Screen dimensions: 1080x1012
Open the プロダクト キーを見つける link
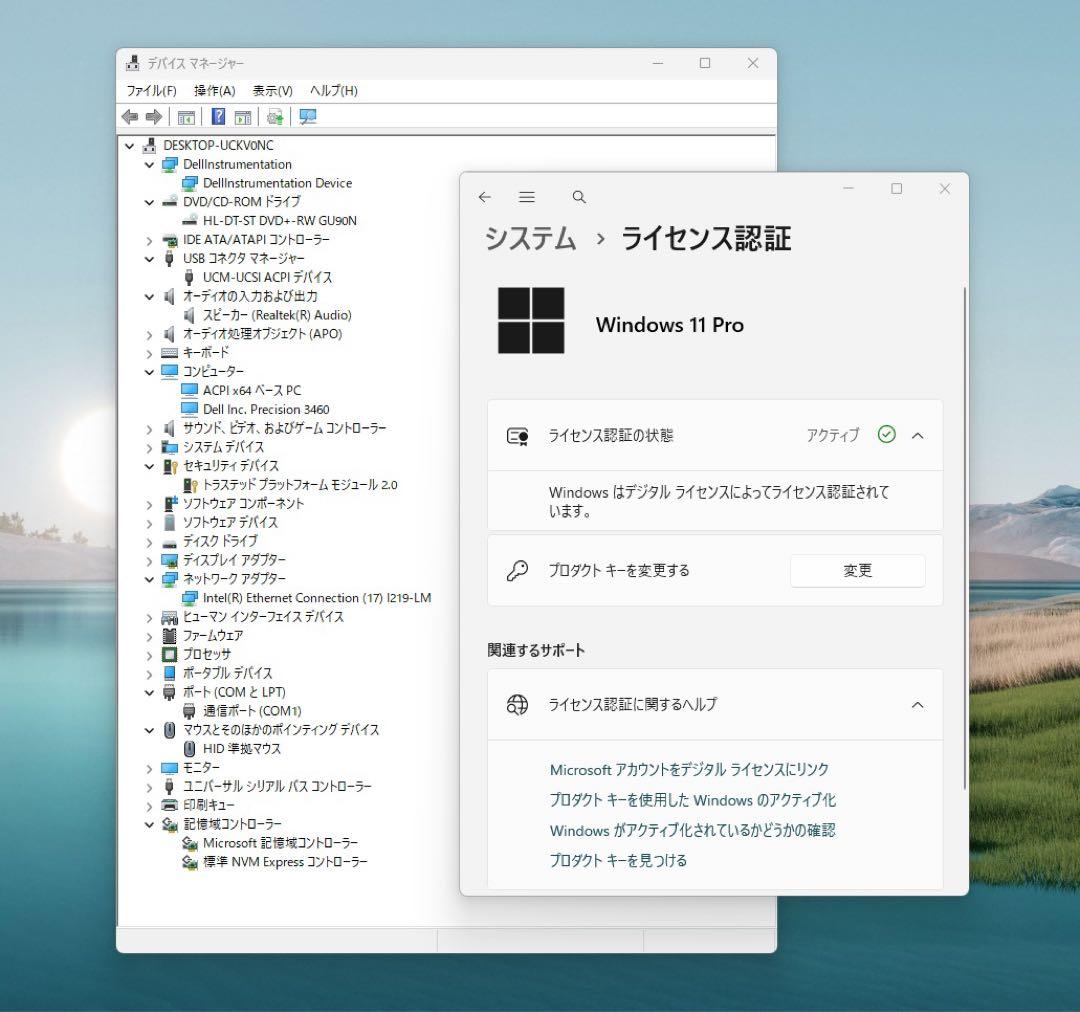click(x=618, y=860)
